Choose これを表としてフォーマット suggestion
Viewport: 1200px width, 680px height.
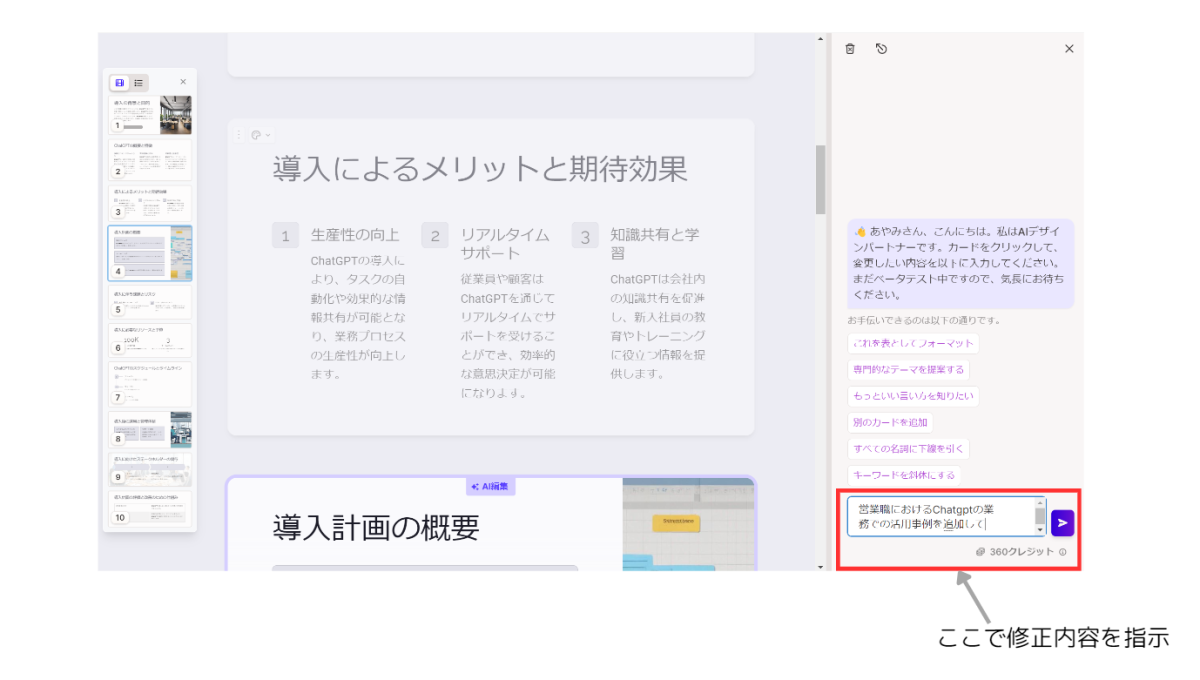pos(912,343)
